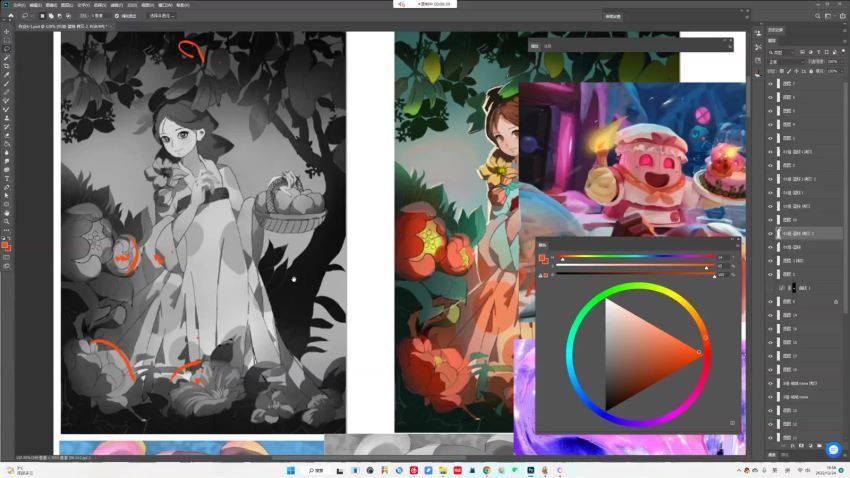
Task: Select the Zoom magnifier tool
Action: [7, 222]
